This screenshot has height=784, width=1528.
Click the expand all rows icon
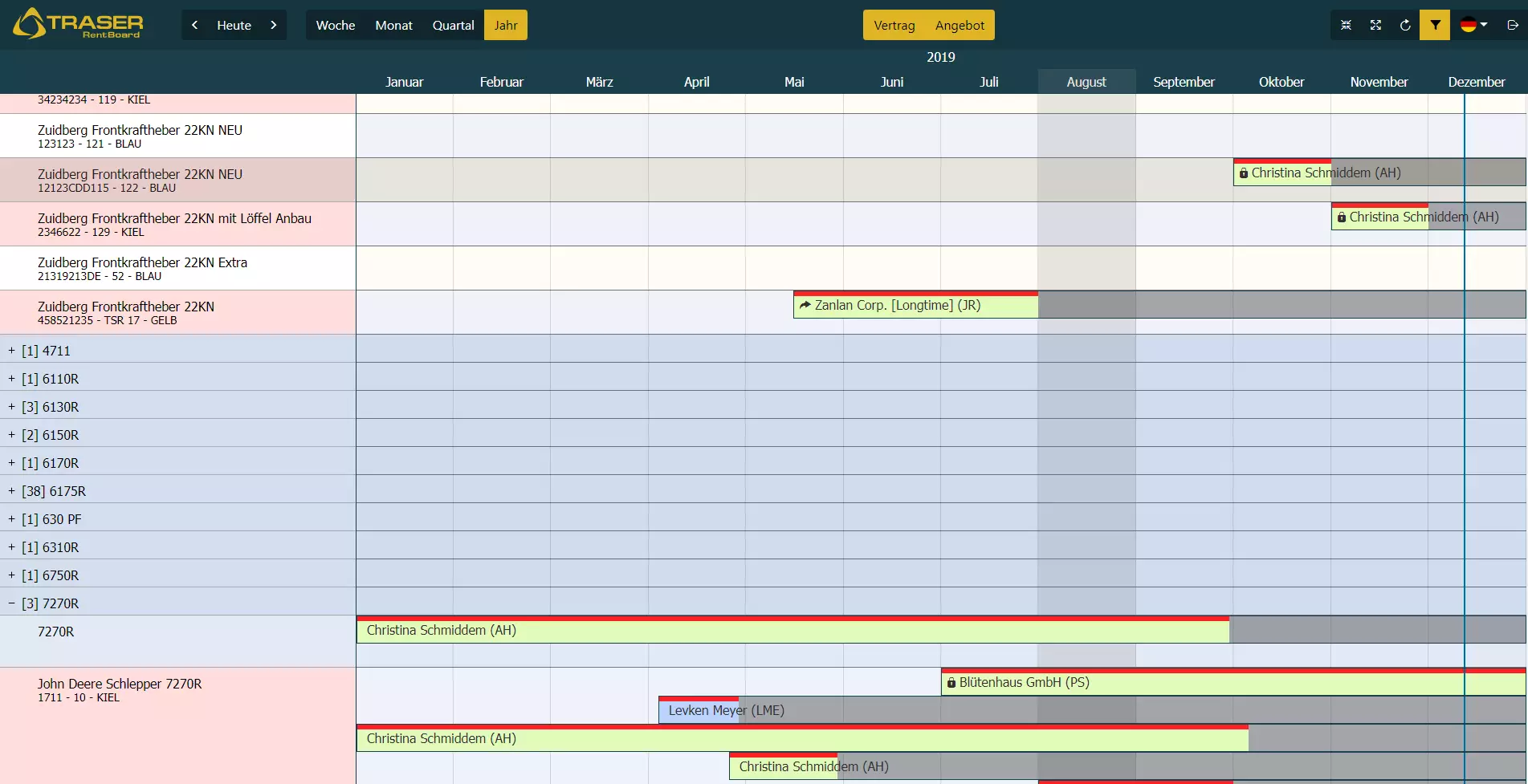pos(1375,25)
